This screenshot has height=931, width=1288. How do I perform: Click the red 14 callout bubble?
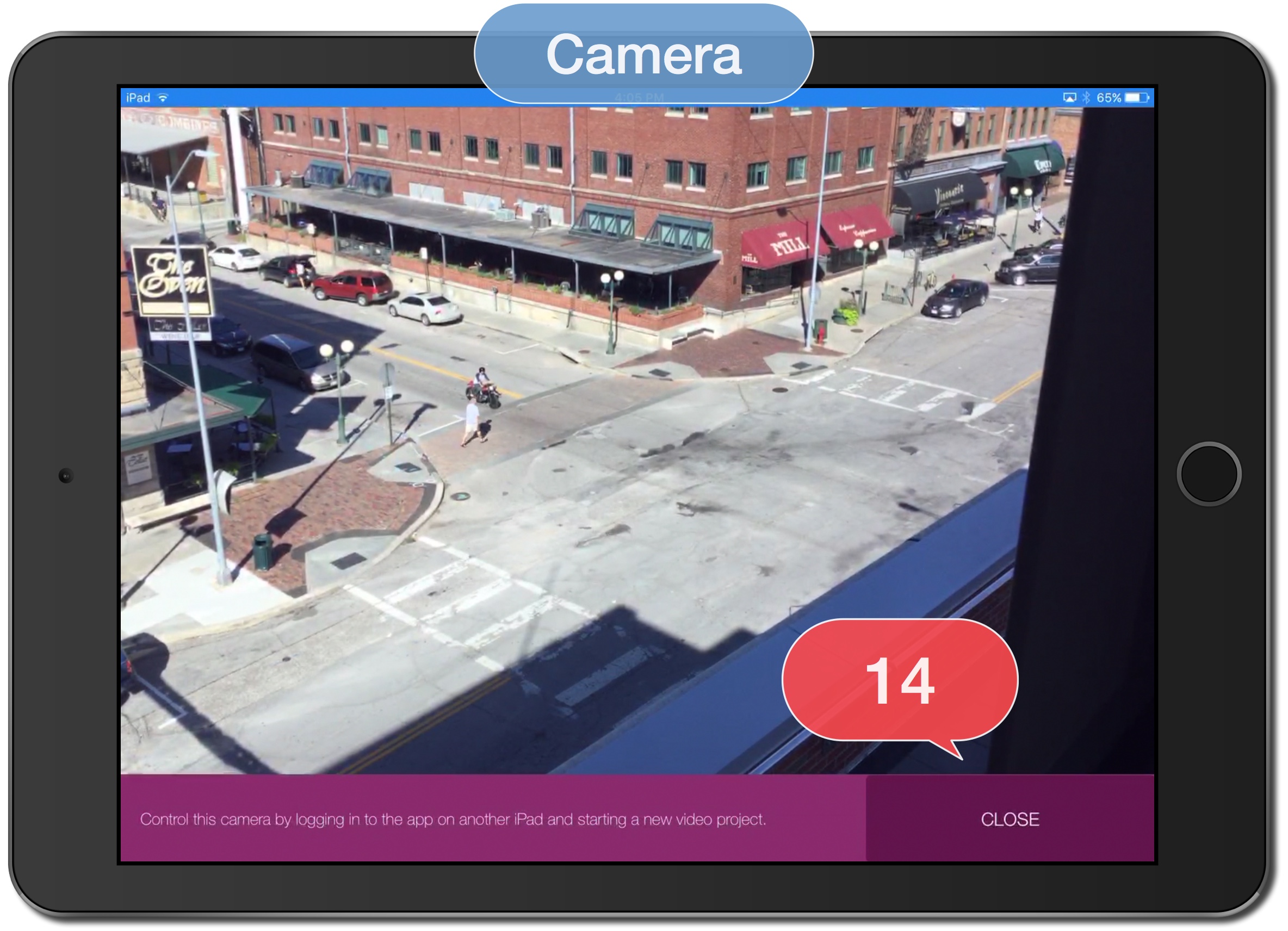pos(900,680)
